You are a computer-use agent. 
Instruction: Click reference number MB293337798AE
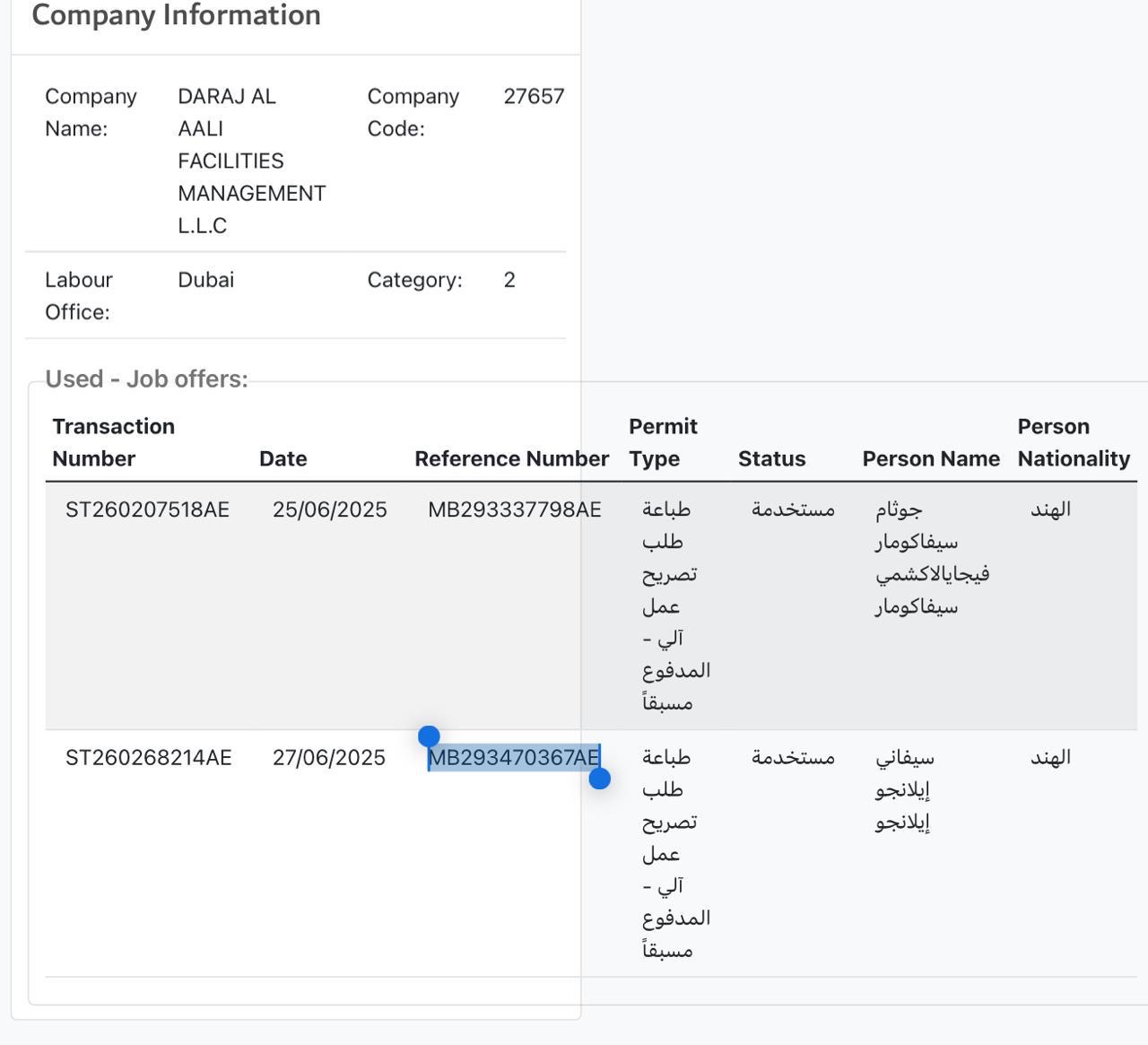click(x=514, y=509)
